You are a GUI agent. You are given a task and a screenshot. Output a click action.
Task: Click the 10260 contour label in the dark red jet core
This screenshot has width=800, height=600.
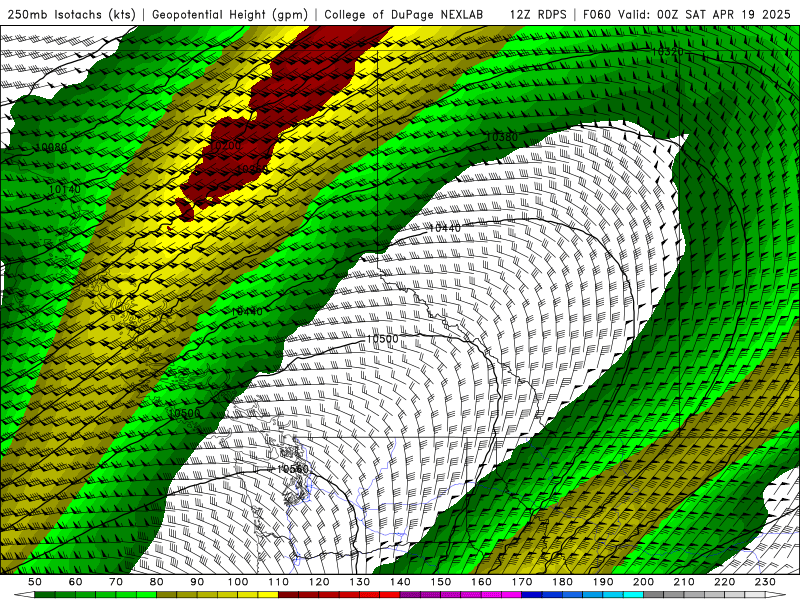click(x=252, y=169)
